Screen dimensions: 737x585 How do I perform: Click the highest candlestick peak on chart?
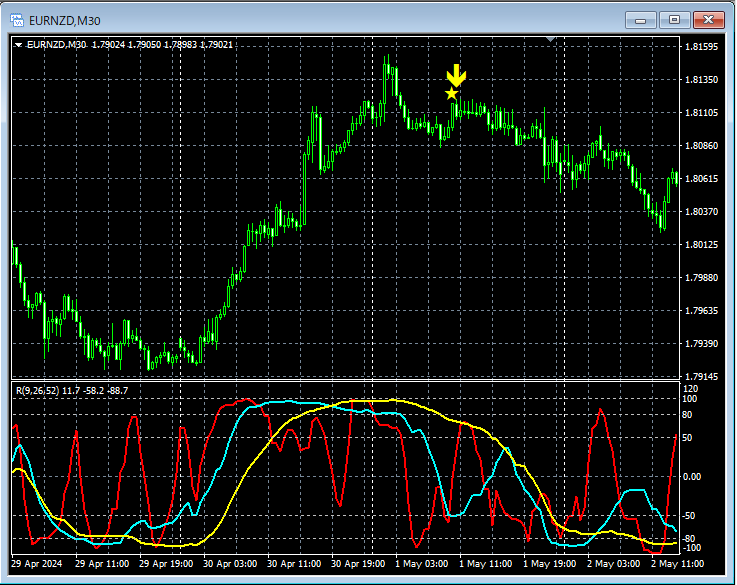pyautogui.click(x=386, y=60)
